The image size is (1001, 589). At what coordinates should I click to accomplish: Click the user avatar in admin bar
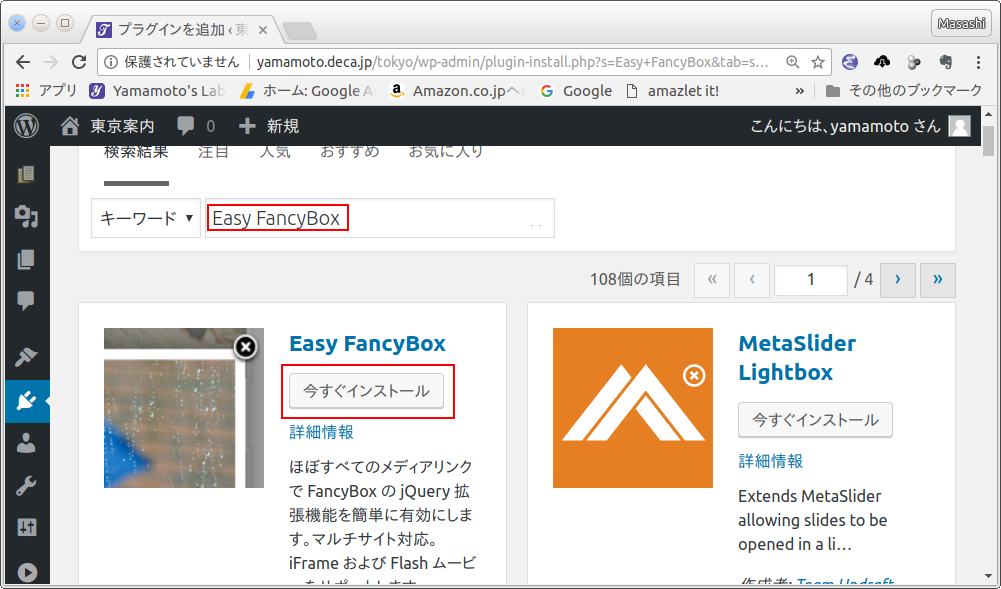coord(959,126)
